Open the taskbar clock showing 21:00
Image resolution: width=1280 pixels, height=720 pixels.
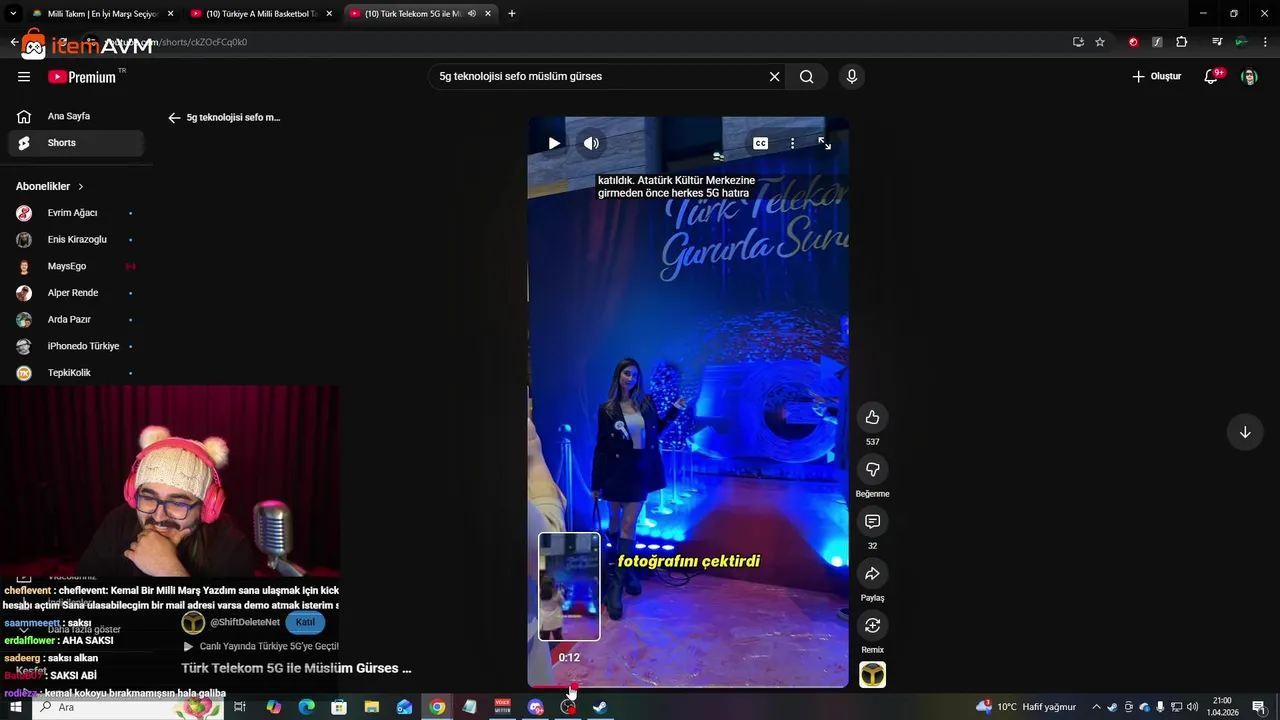click(1225, 707)
